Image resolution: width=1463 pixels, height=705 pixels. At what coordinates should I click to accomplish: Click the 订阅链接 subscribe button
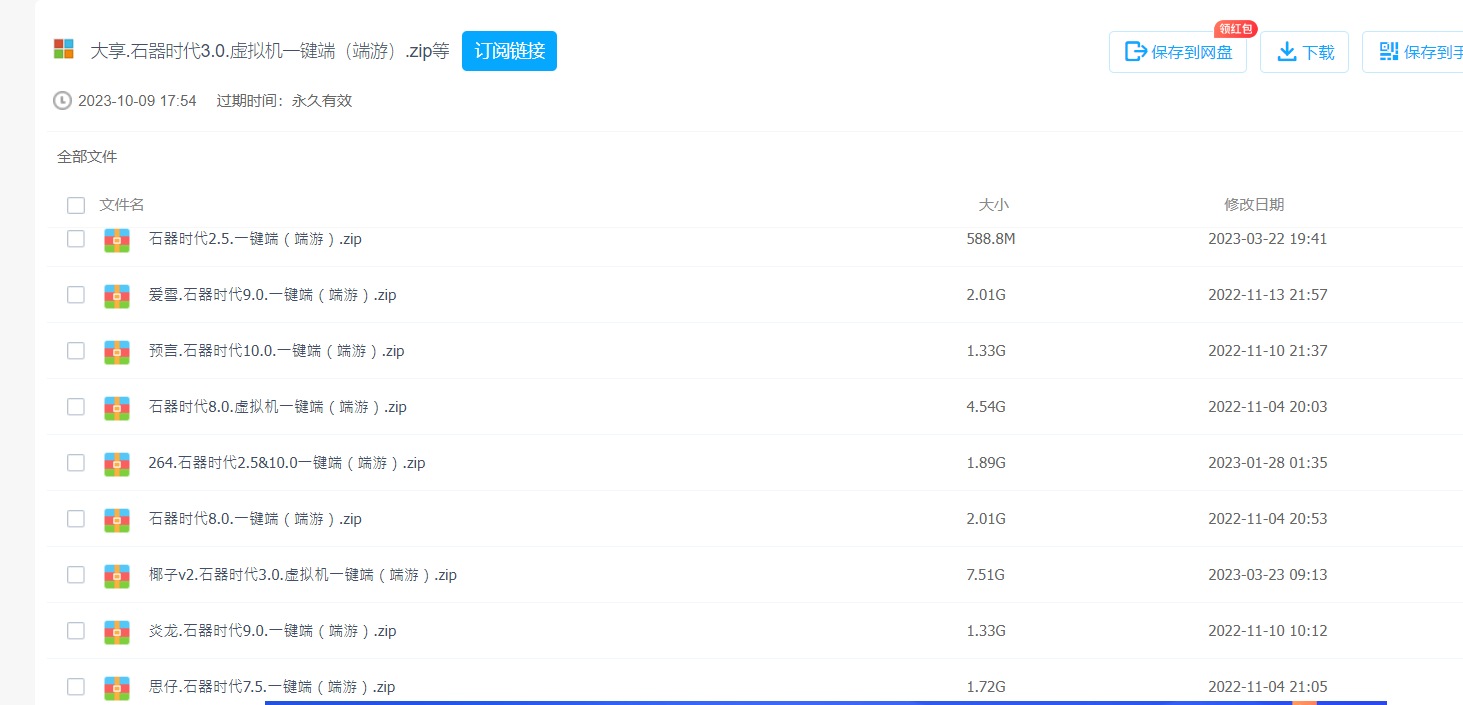509,51
